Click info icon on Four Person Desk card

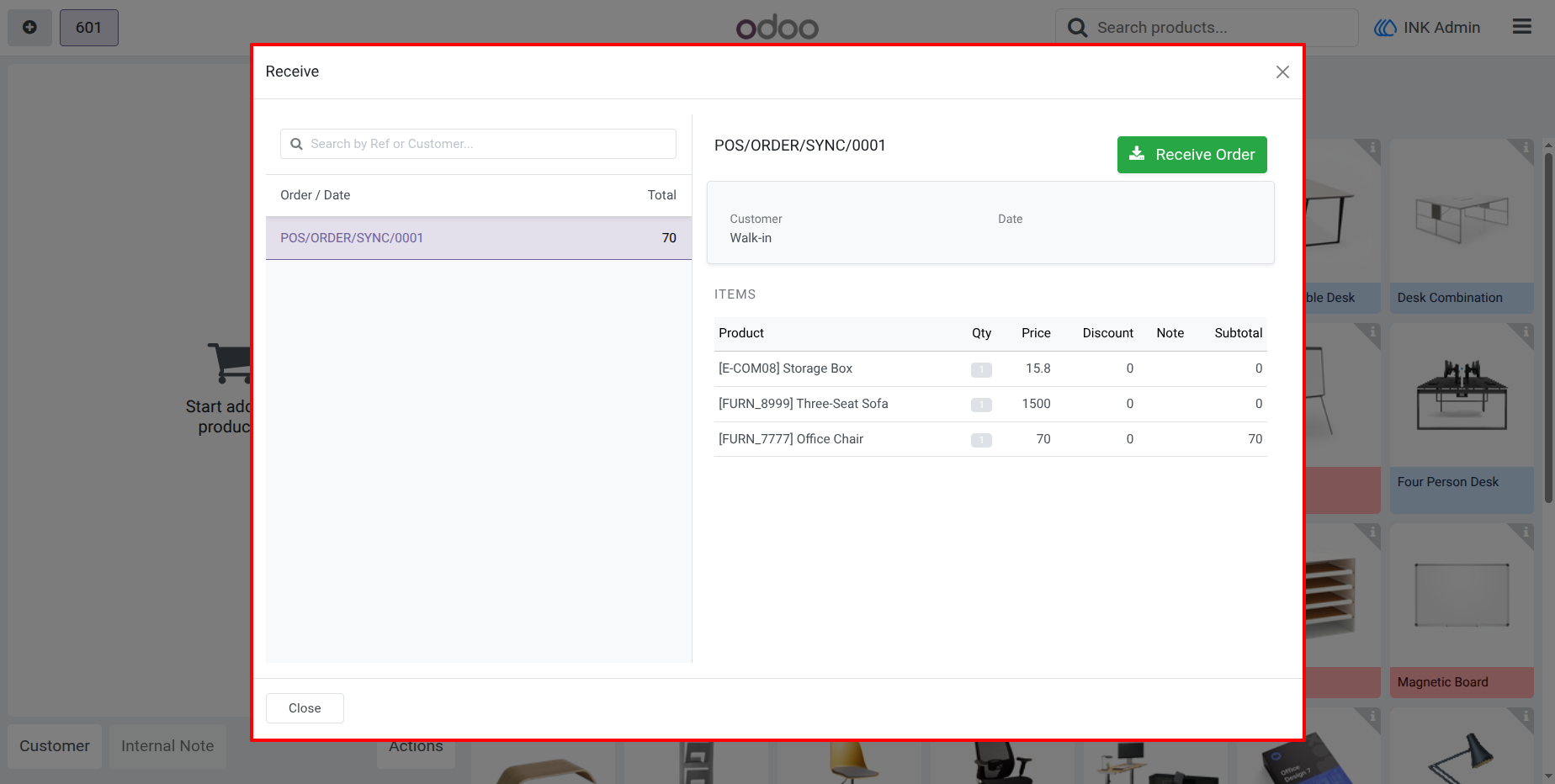(1526, 332)
